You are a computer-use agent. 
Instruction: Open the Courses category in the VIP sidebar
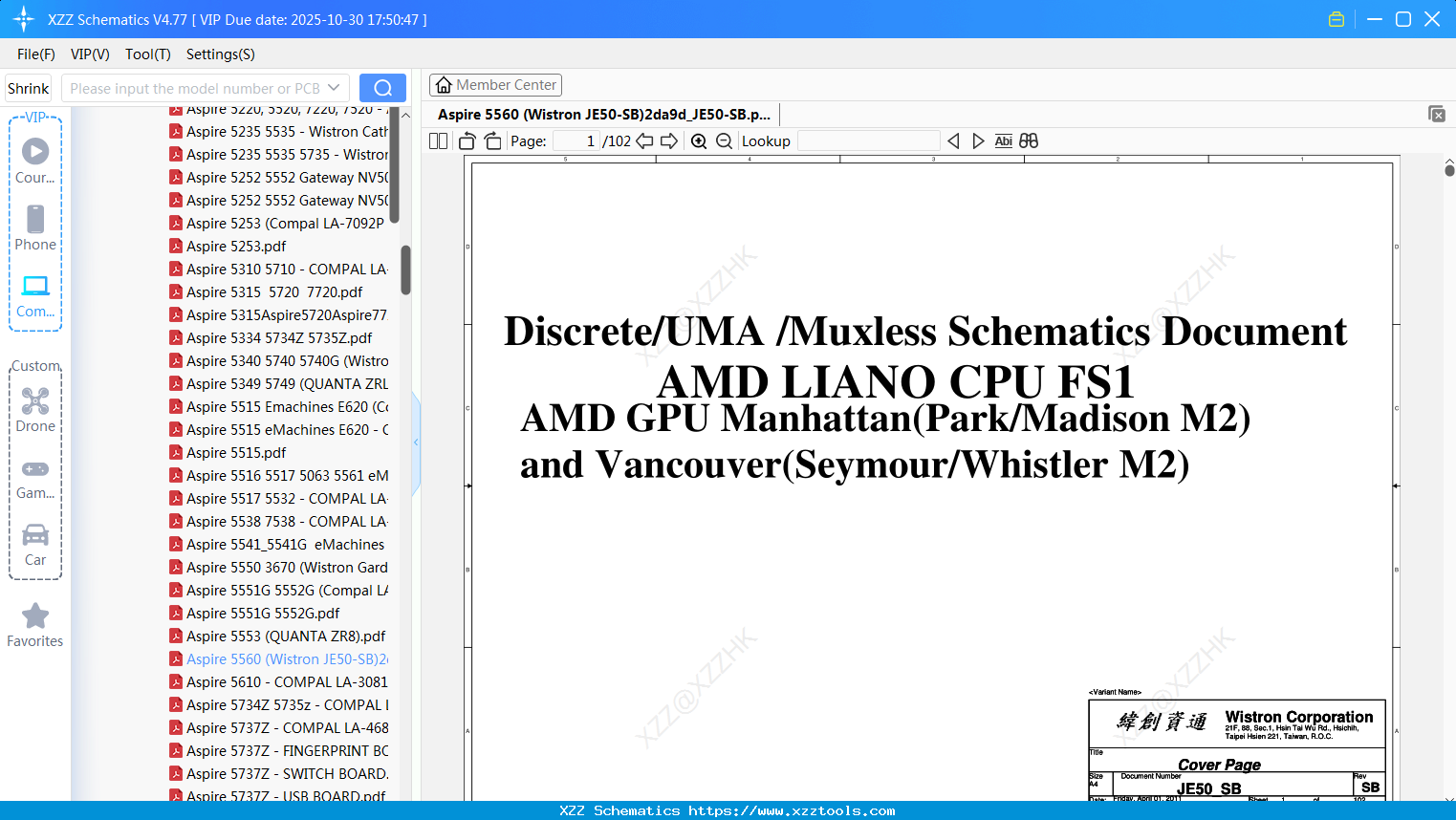(x=35, y=161)
